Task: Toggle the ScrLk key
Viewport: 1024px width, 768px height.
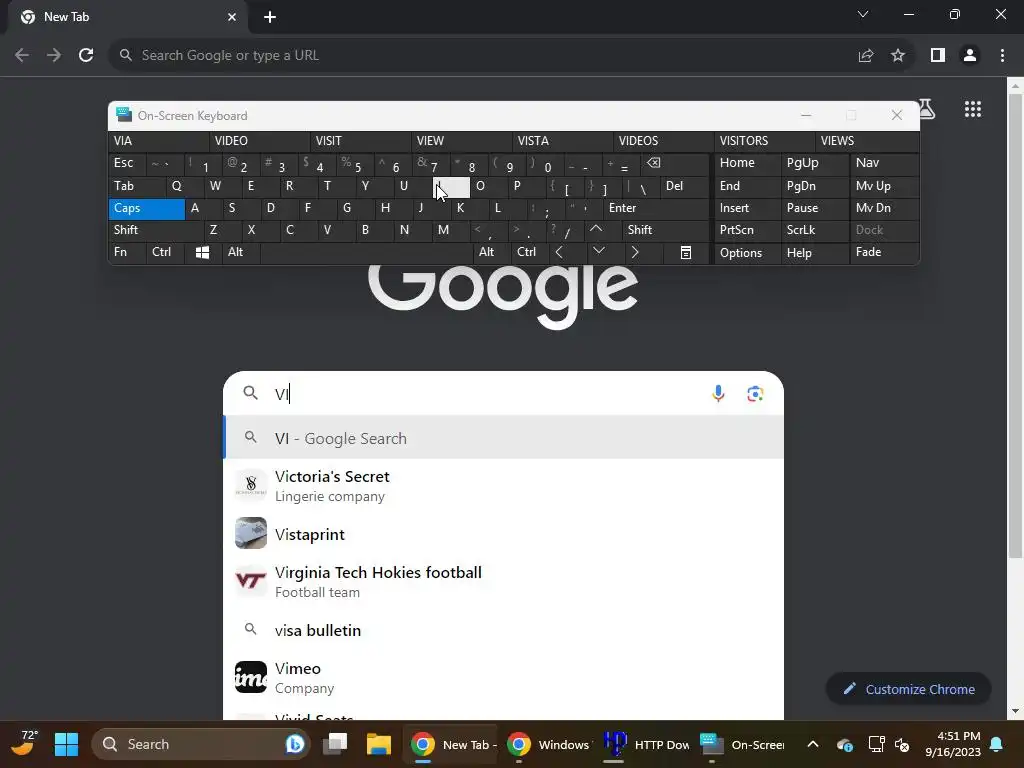Action: coord(815,230)
